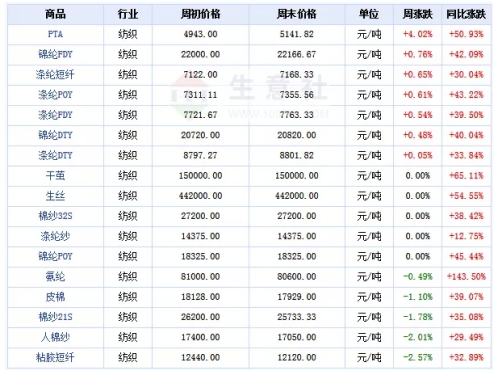The height and width of the screenshot is (375, 498).
Task: Open the 锦纶DTY commodity link
Action: coord(55,135)
